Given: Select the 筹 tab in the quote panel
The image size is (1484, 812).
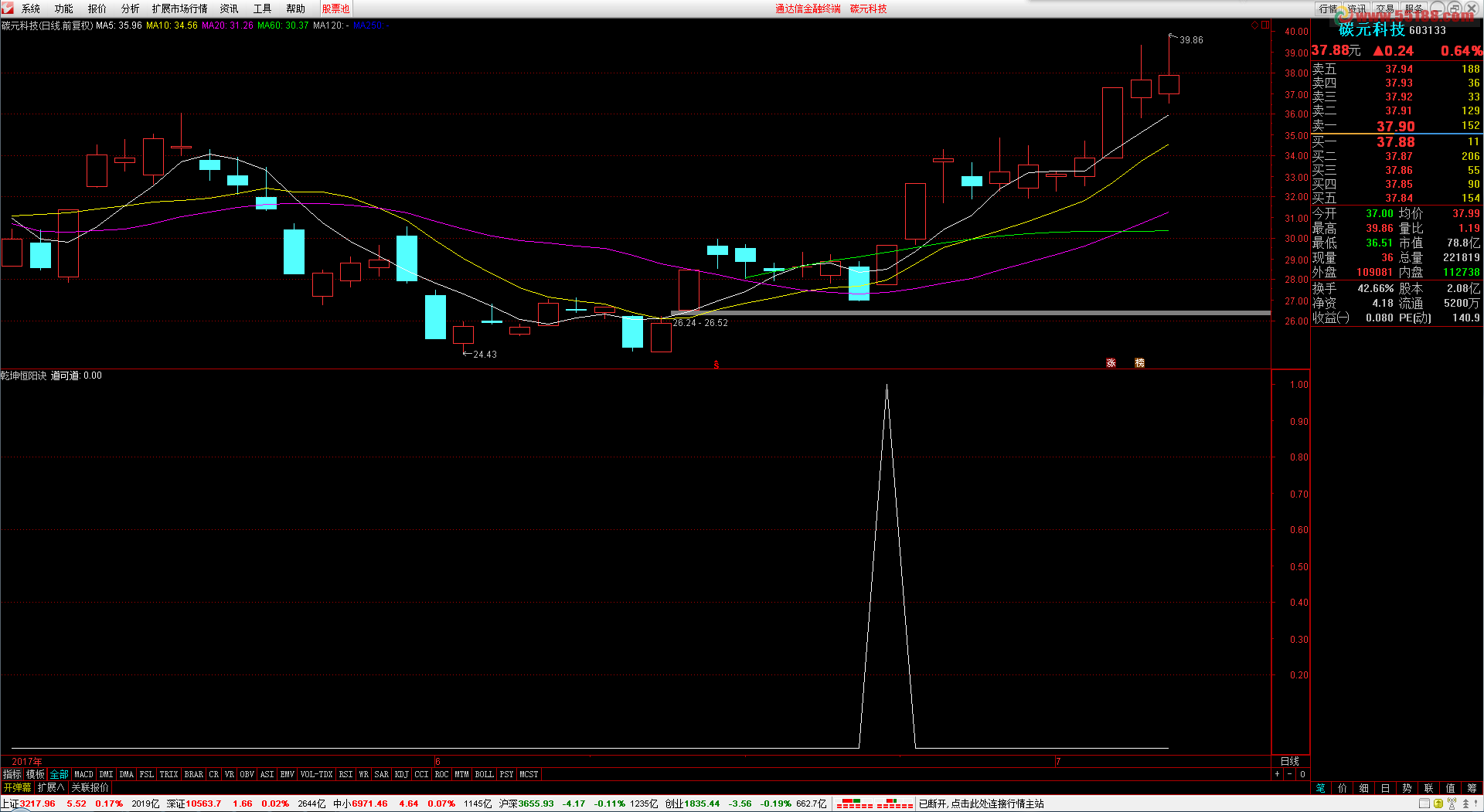Looking at the screenshot, I should pos(1472,788).
